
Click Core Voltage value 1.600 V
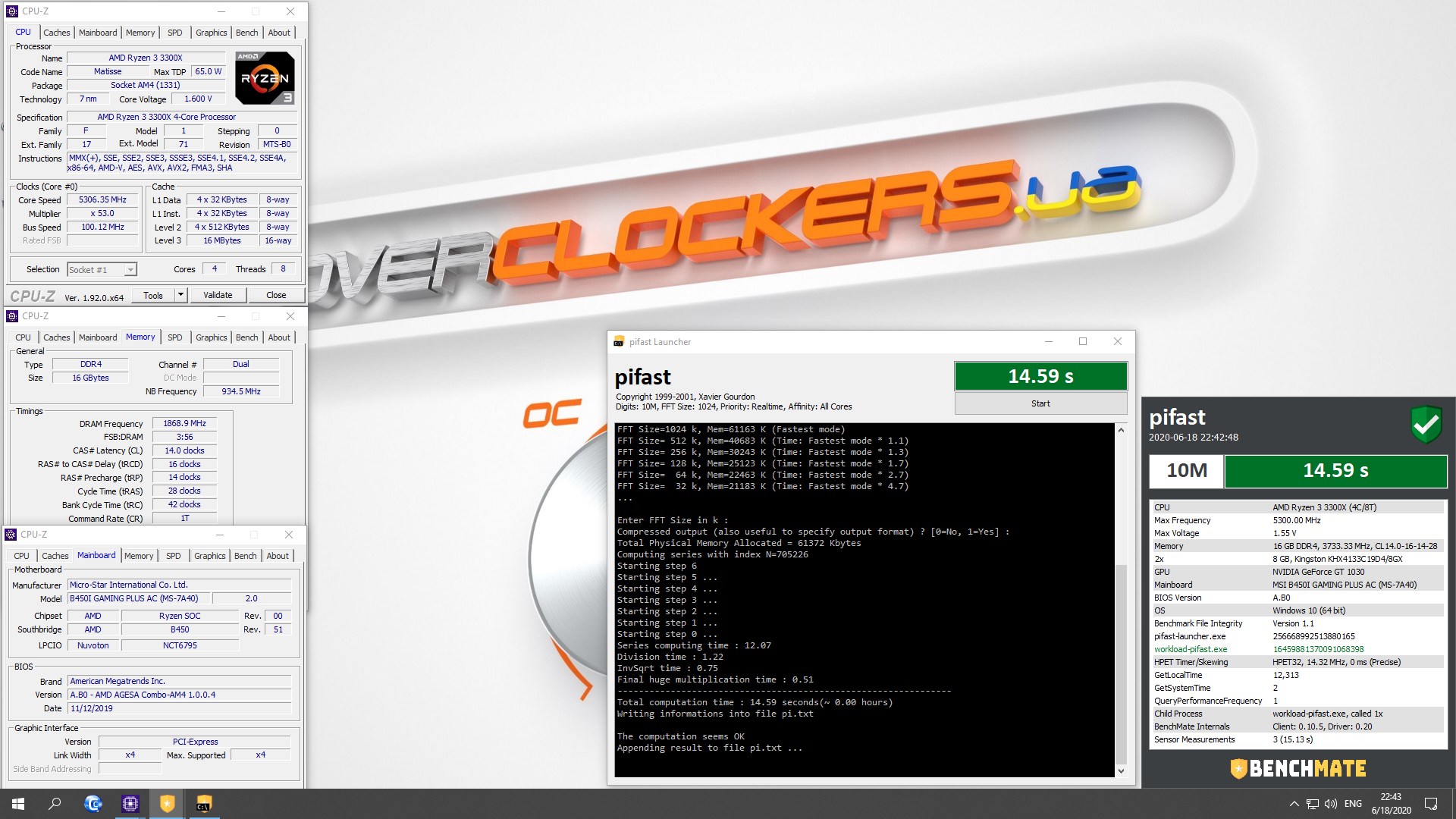tap(199, 99)
